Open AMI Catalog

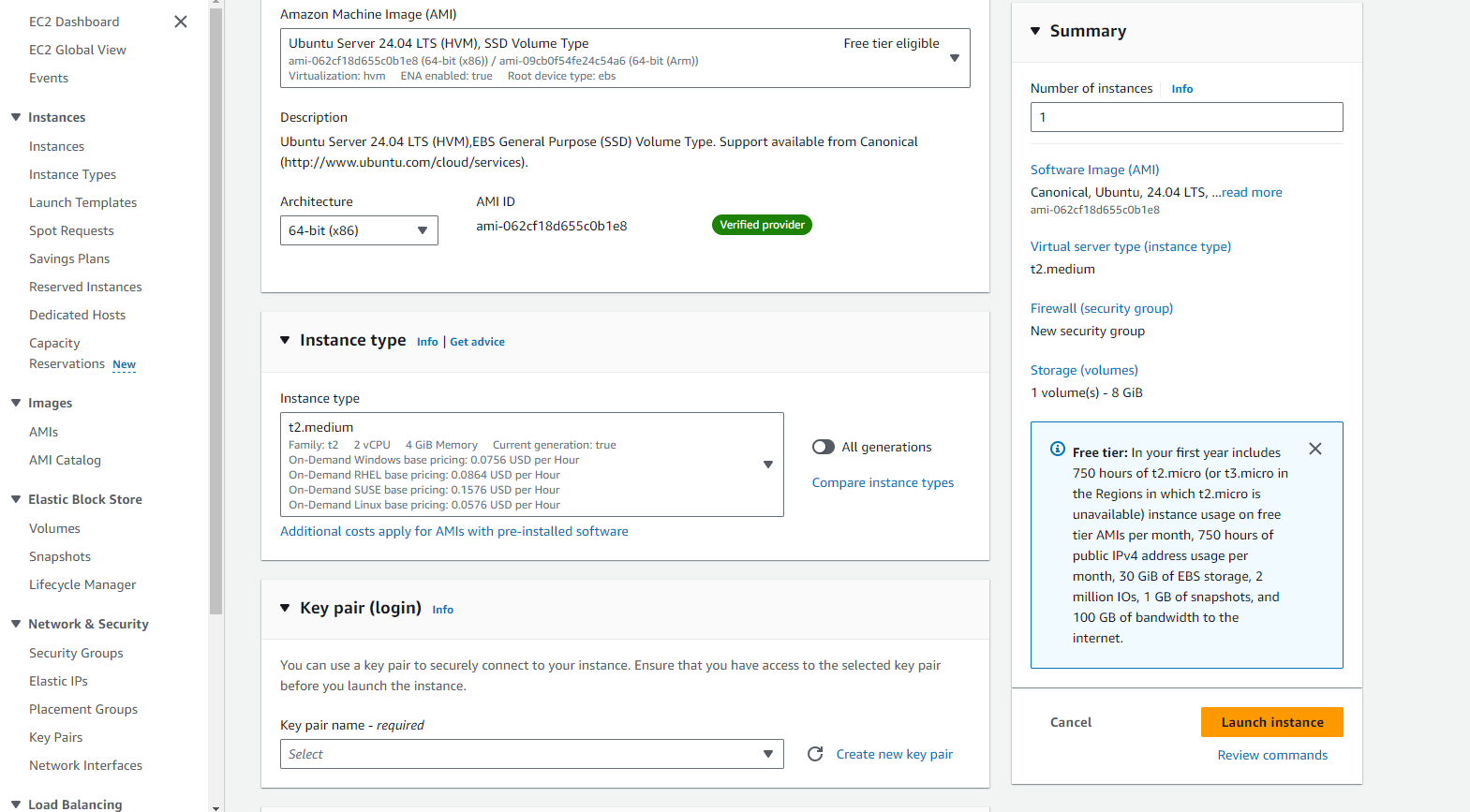coord(65,460)
